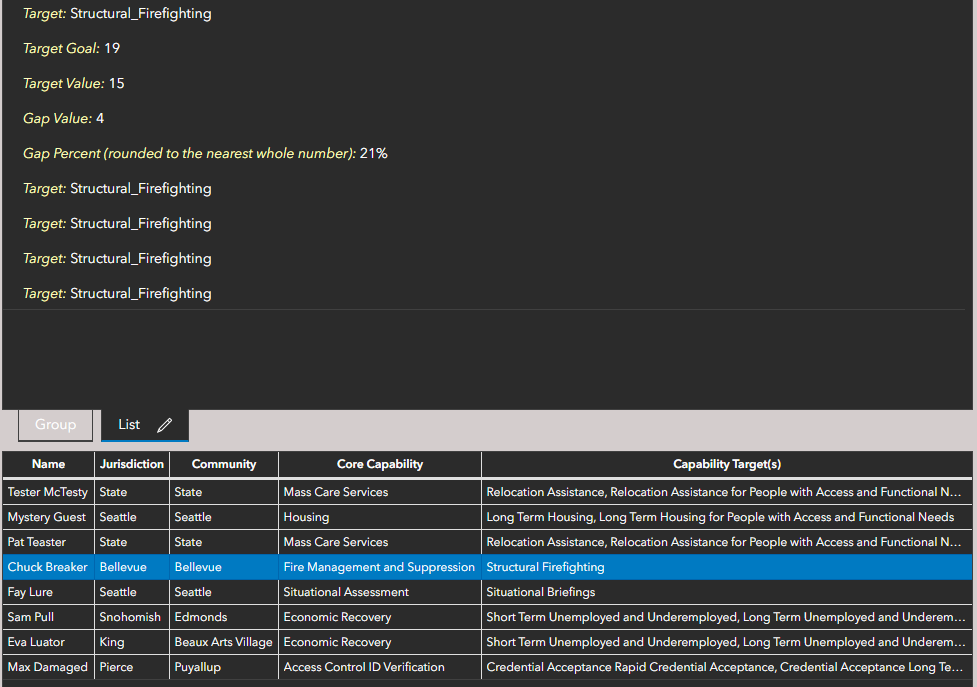Viewport: 977px width, 687px height.
Task: Select the Max Damaged row
Action: point(46,666)
